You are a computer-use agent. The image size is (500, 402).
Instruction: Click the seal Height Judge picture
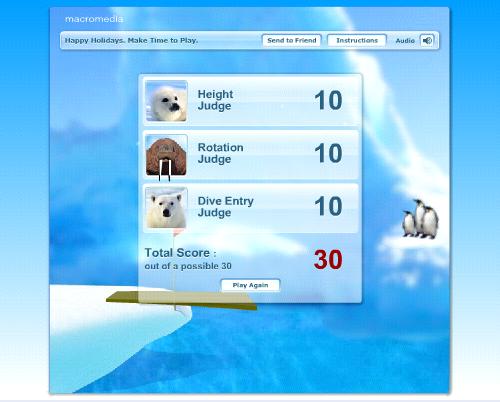[x=166, y=101]
